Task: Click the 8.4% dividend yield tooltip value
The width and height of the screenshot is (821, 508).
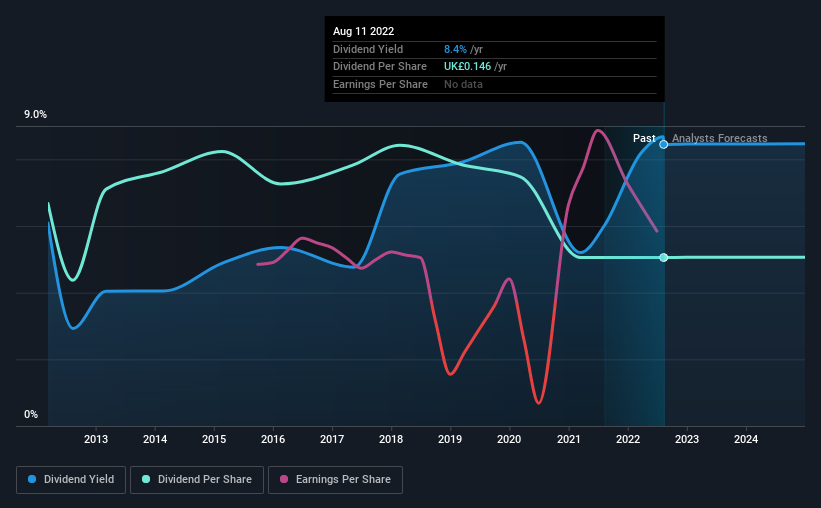Action: (x=455, y=49)
